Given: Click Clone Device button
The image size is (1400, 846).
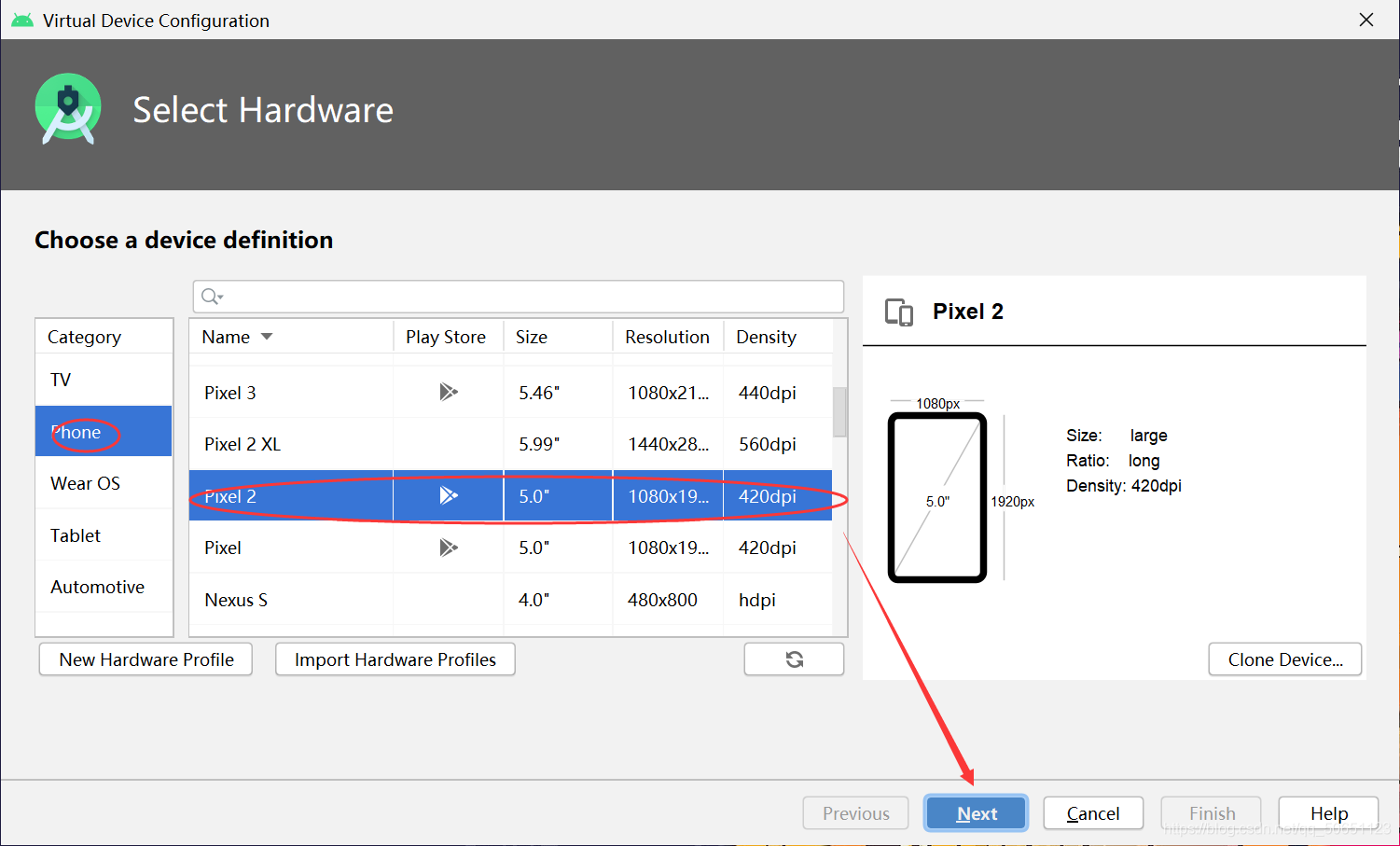Looking at the screenshot, I should point(1285,659).
